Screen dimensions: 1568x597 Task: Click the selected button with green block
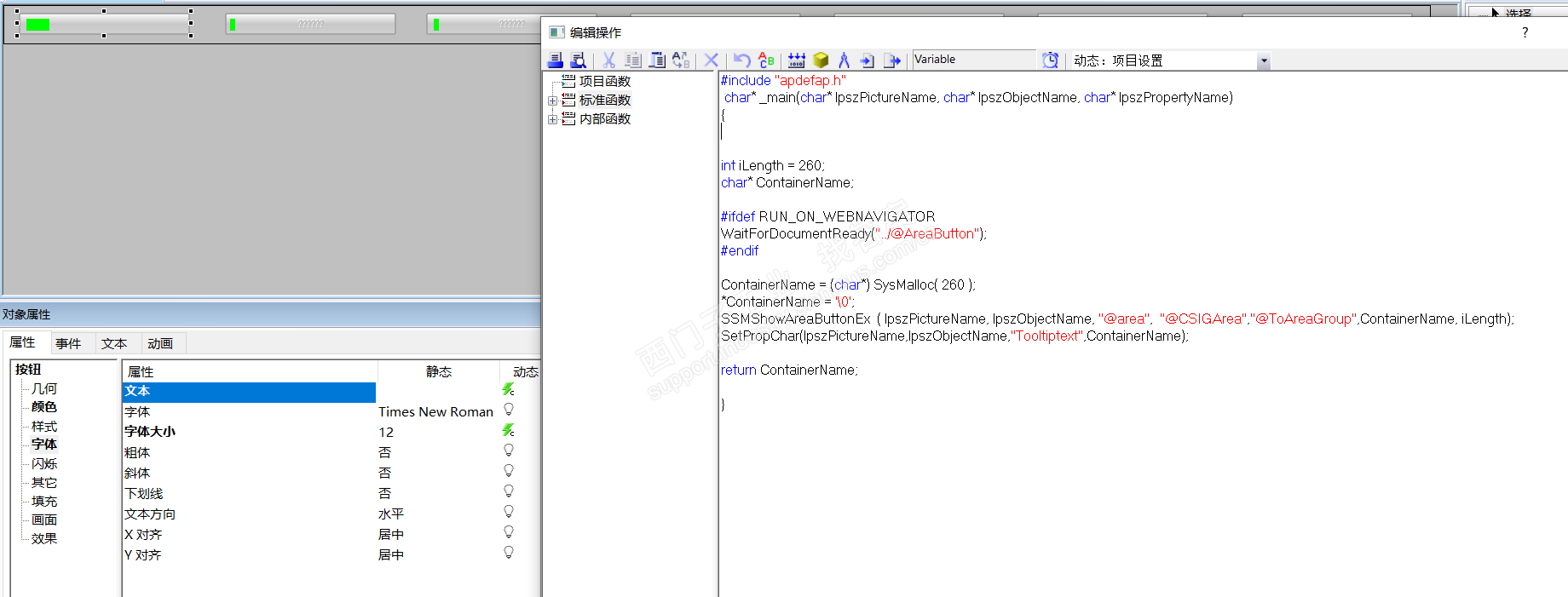pyautogui.click(x=104, y=24)
